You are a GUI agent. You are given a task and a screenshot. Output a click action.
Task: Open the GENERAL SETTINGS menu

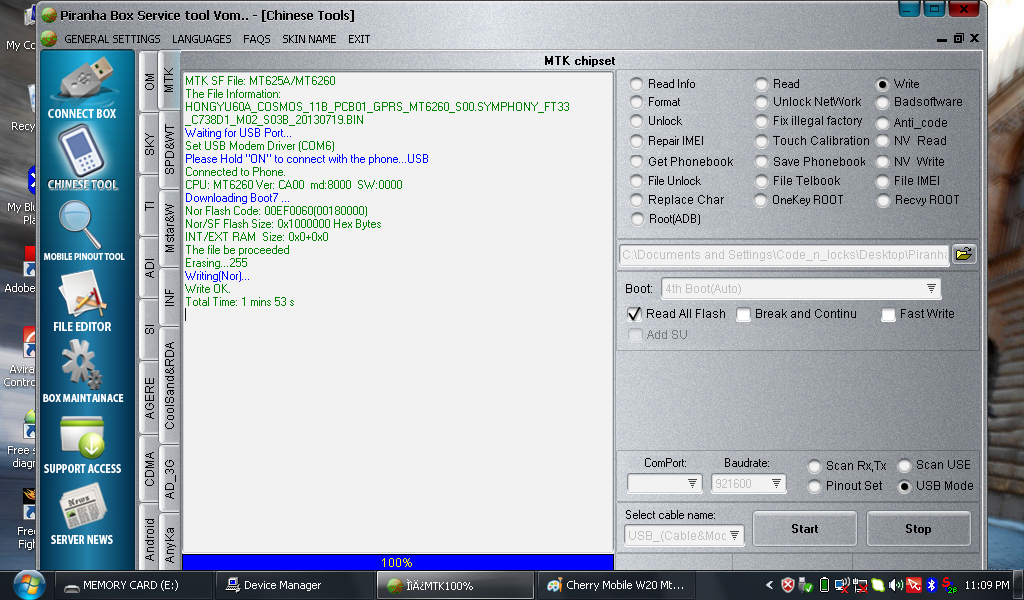click(x=111, y=39)
